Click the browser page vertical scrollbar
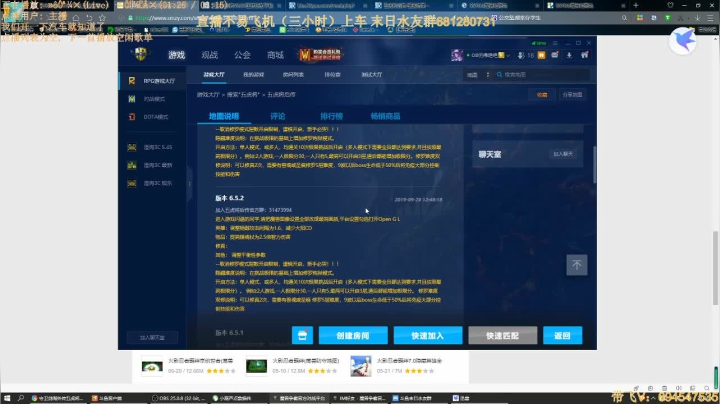The image size is (720, 404). pos(715,268)
